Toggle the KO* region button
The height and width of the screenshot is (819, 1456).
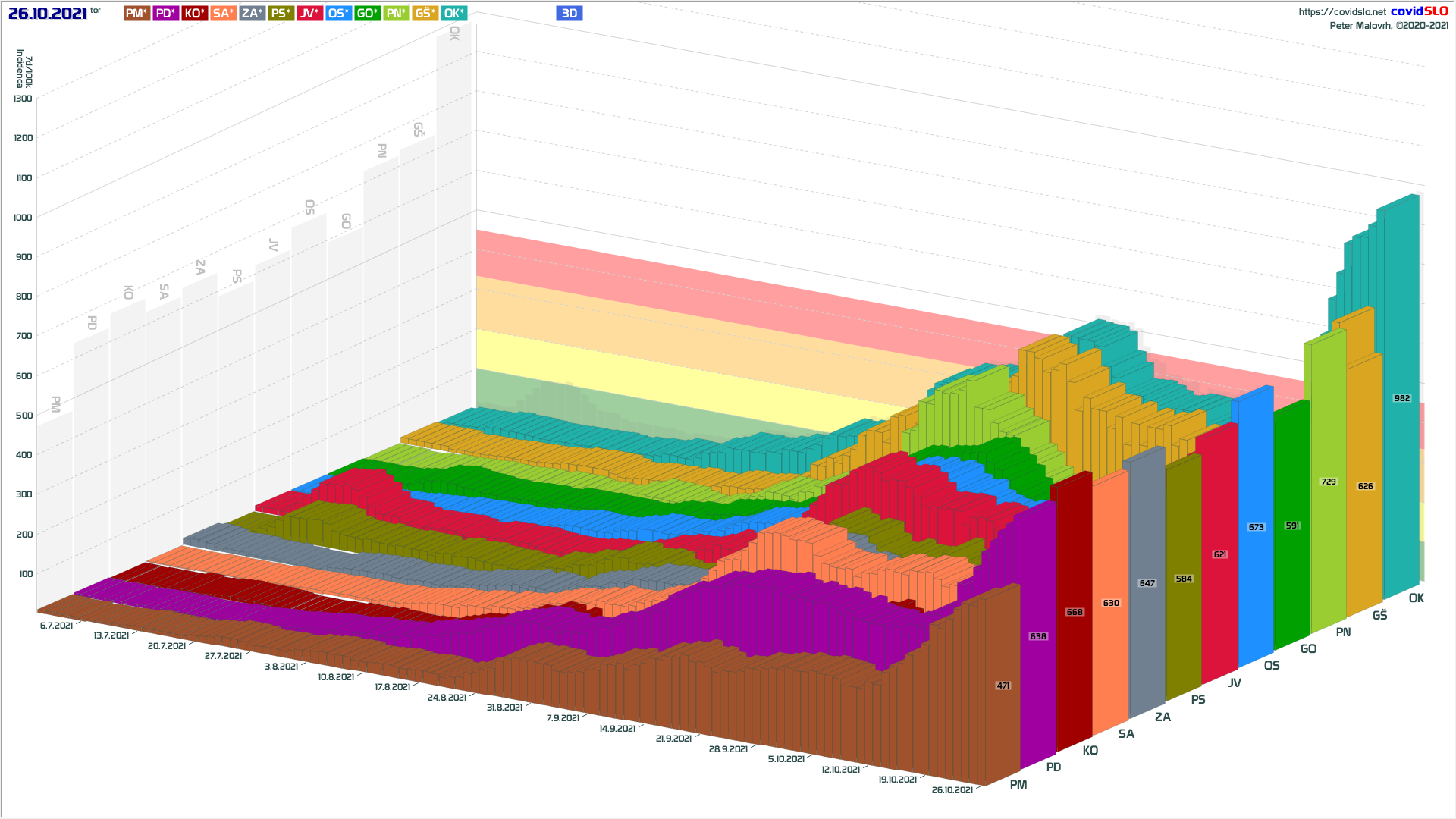[195, 13]
